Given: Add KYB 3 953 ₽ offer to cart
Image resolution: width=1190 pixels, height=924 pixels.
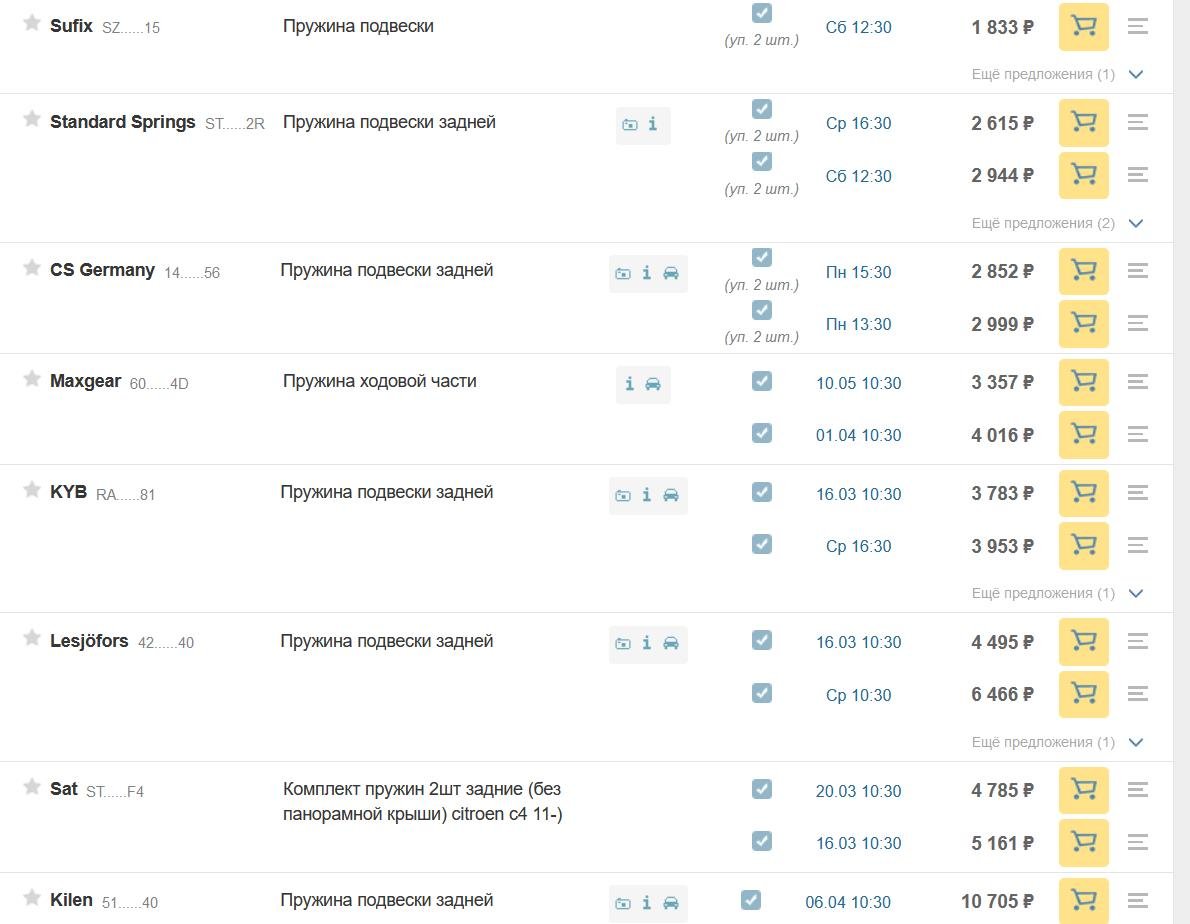Looking at the screenshot, I should click(1083, 545).
